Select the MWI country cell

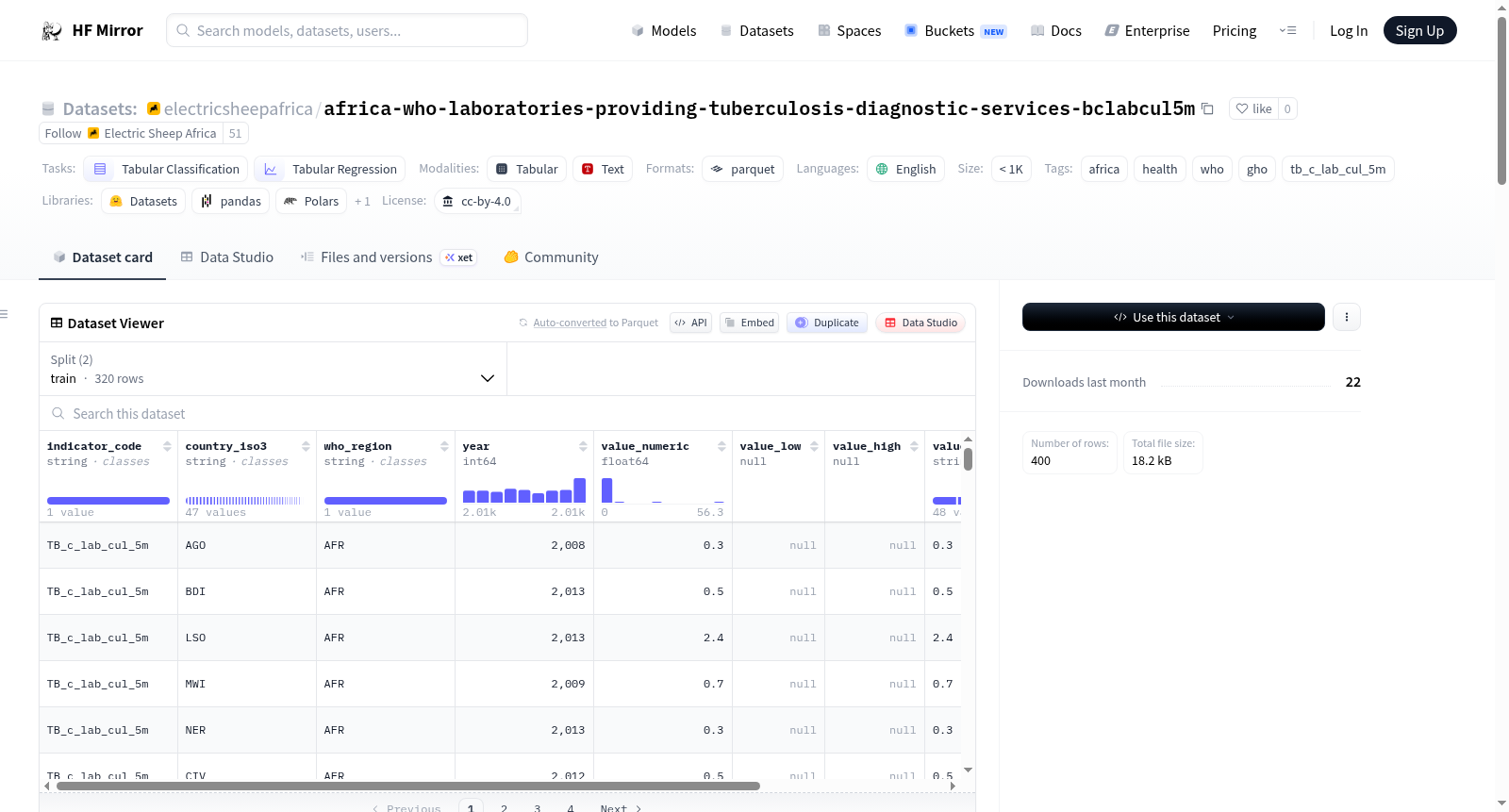pyautogui.click(x=247, y=684)
